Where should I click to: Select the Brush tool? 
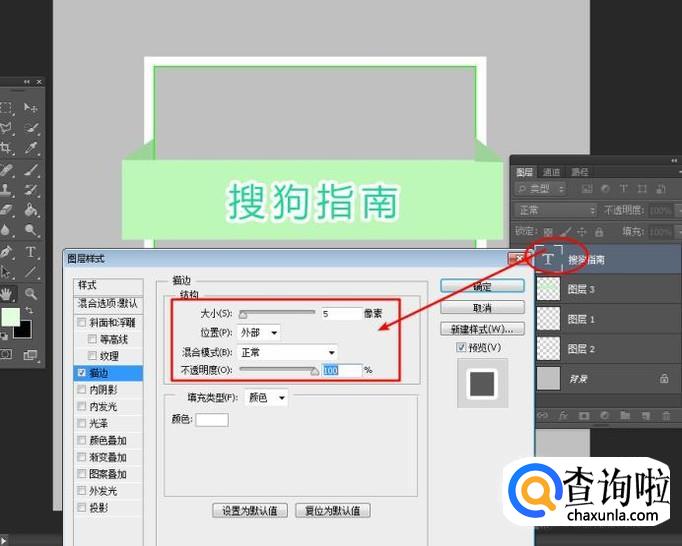point(30,169)
